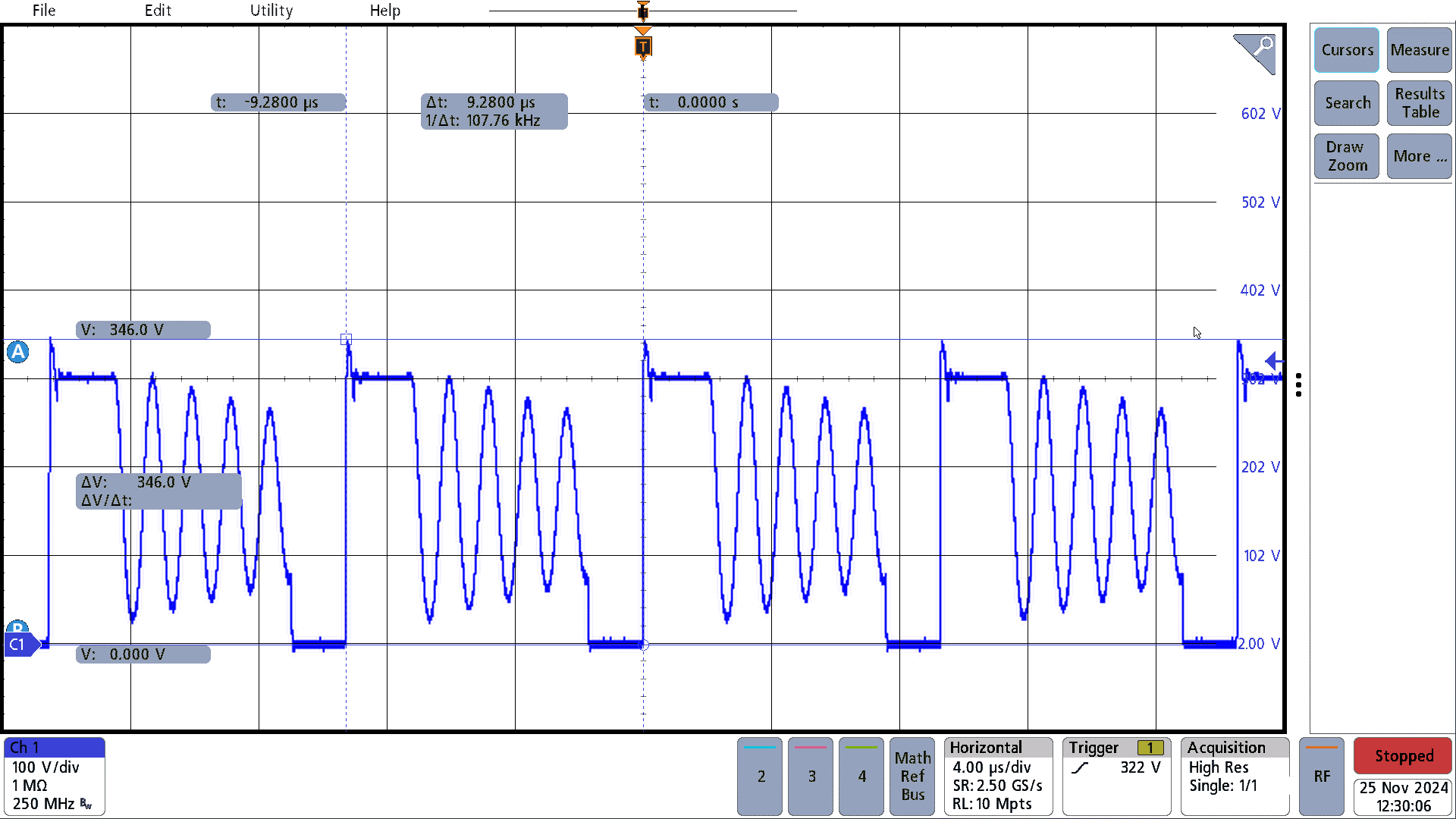
Task: Select cursor A handle
Action: pos(18,352)
